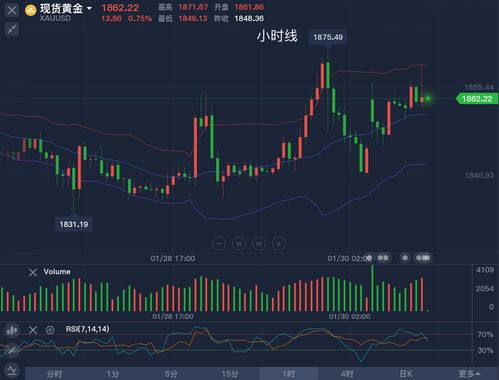The width and height of the screenshot is (499, 380).
Task: Jump to previous candles with the skip-back circle
Action: [x=239, y=243]
